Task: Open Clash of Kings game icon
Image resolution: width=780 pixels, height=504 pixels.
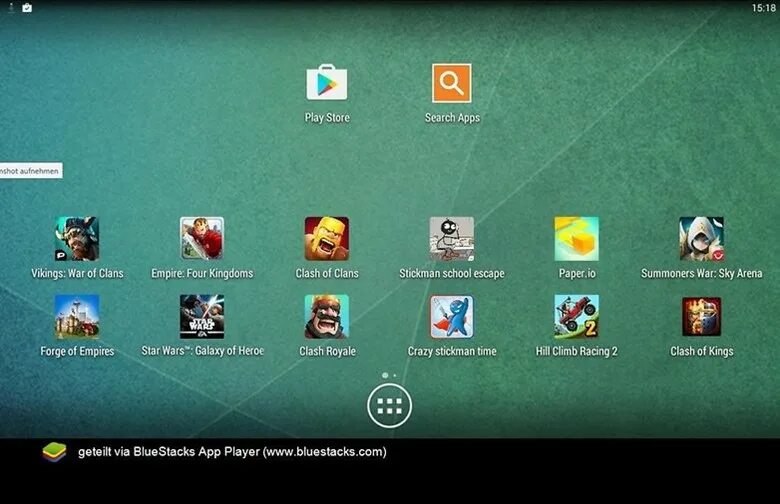Action: tap(701, 316)
